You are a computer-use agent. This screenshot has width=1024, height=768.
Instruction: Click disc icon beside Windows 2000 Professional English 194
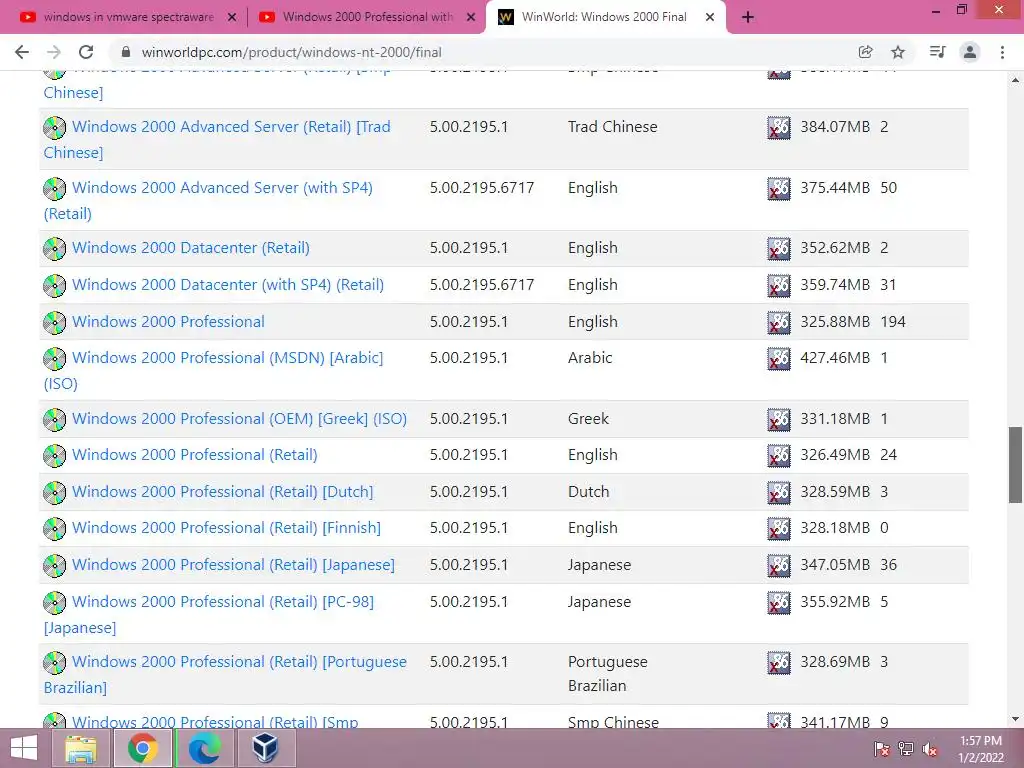tap(54, 322)
